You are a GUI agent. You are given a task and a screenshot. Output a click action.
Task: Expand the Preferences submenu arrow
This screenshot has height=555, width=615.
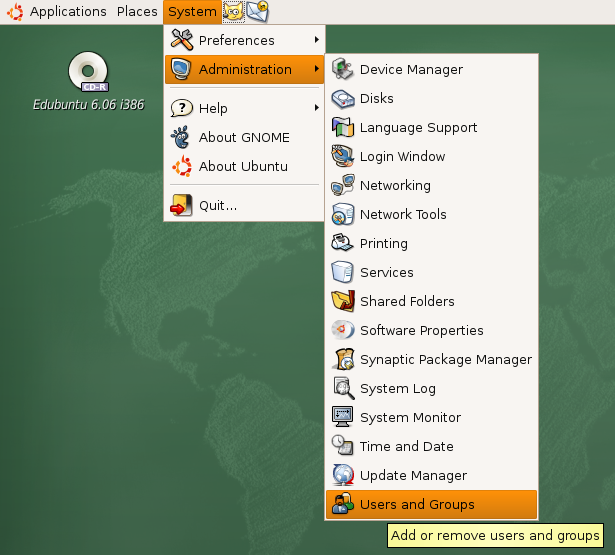(x=317, y=40)
